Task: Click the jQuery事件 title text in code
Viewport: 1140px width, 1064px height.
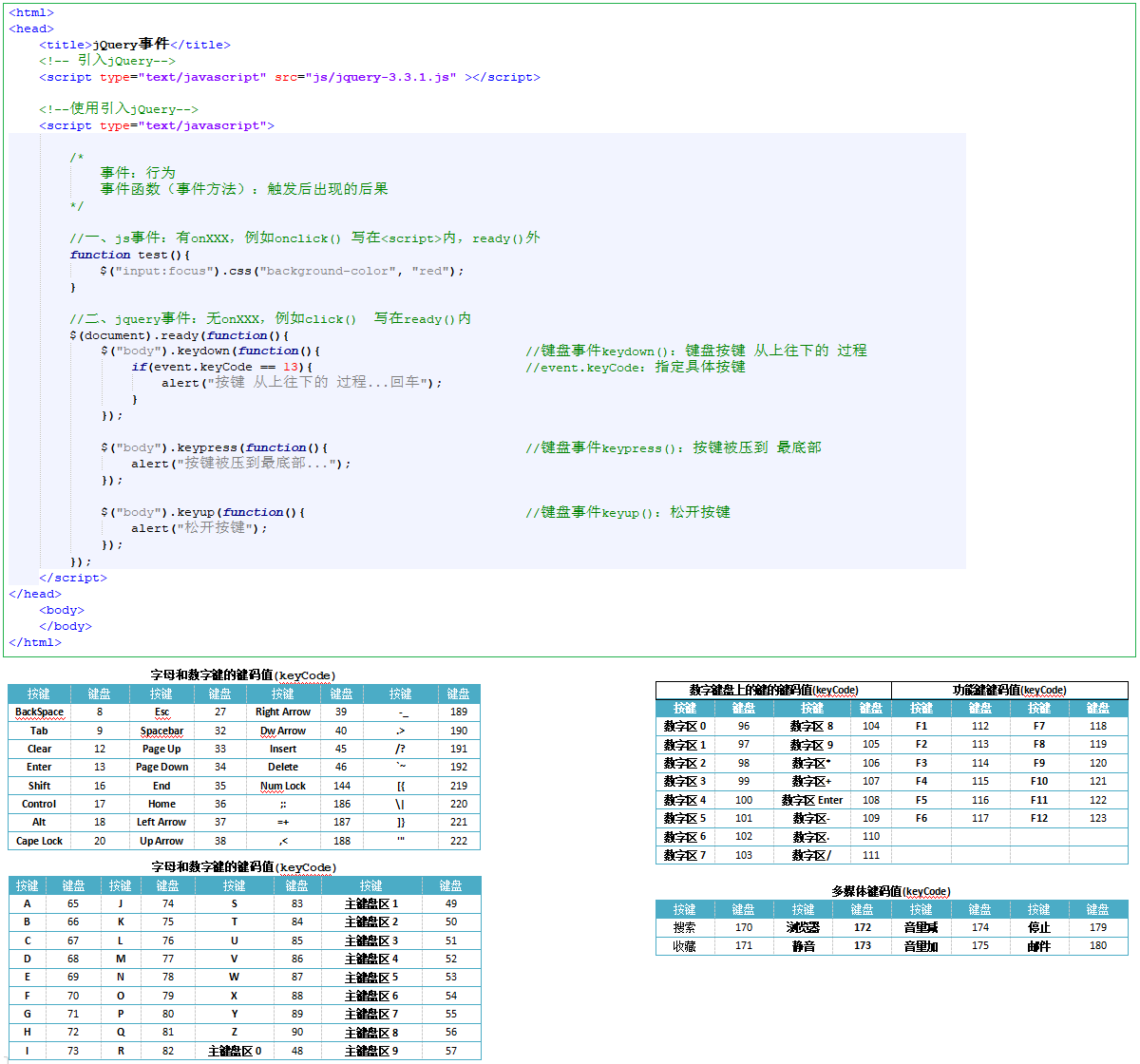Action: click(130, 45)
